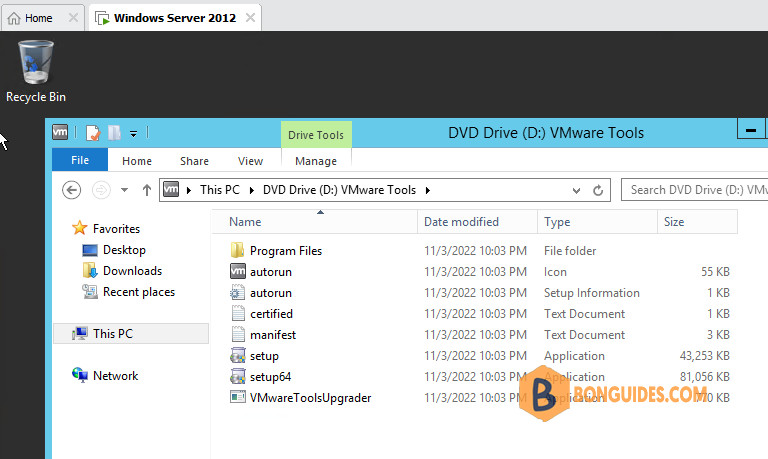Click the 'VMwareToolsUpgrader' file name
Image resolution: width=768 pixels, height=459 pixels.
click(x=311, y=398)
